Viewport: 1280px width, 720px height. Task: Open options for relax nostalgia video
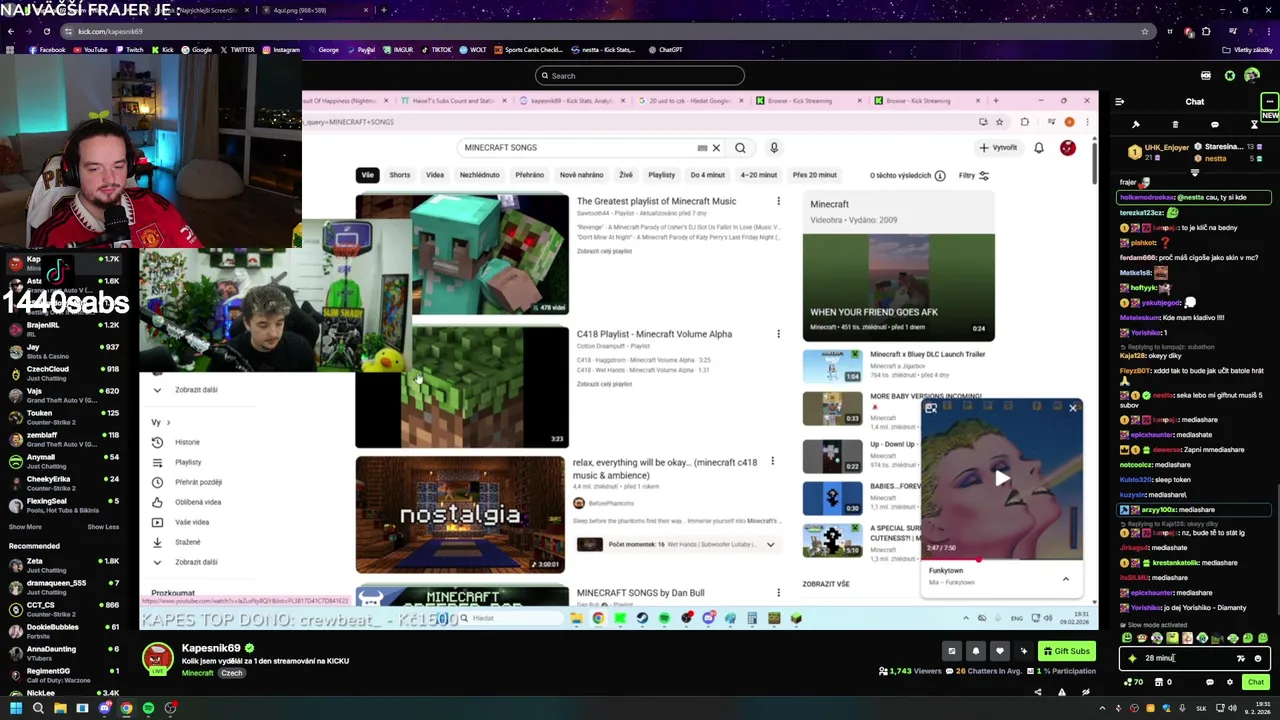[x=772, y=462]
